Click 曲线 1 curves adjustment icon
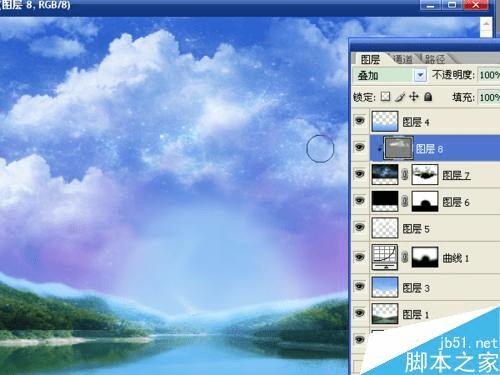 (385, 257)
